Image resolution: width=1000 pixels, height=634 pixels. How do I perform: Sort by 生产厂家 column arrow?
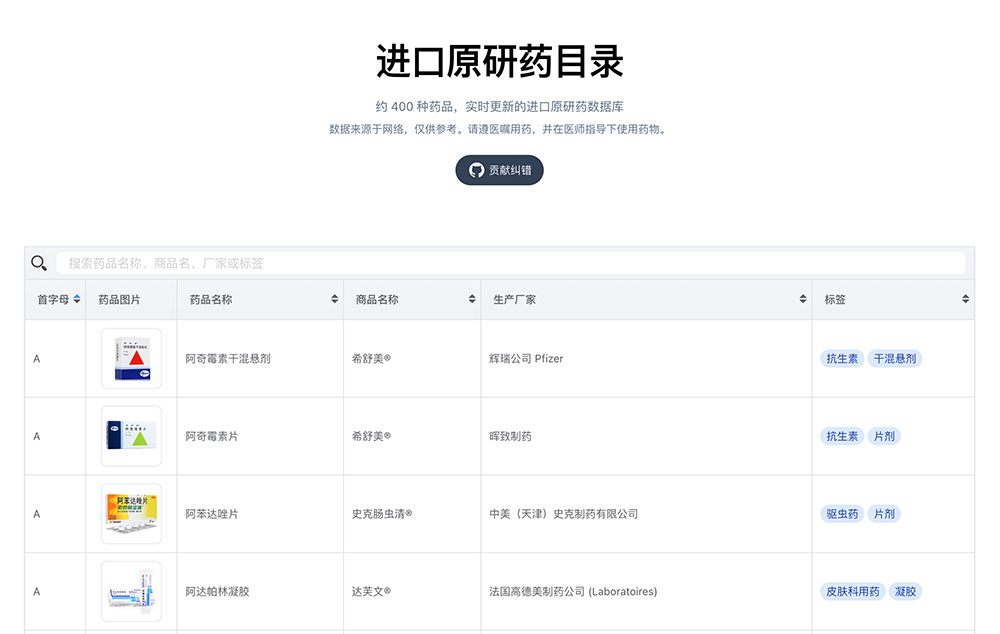click(x=803, y=299)
